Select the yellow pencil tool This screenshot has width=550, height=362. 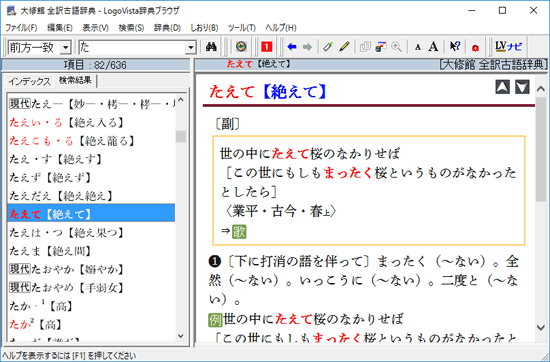[x=344, y=47]
